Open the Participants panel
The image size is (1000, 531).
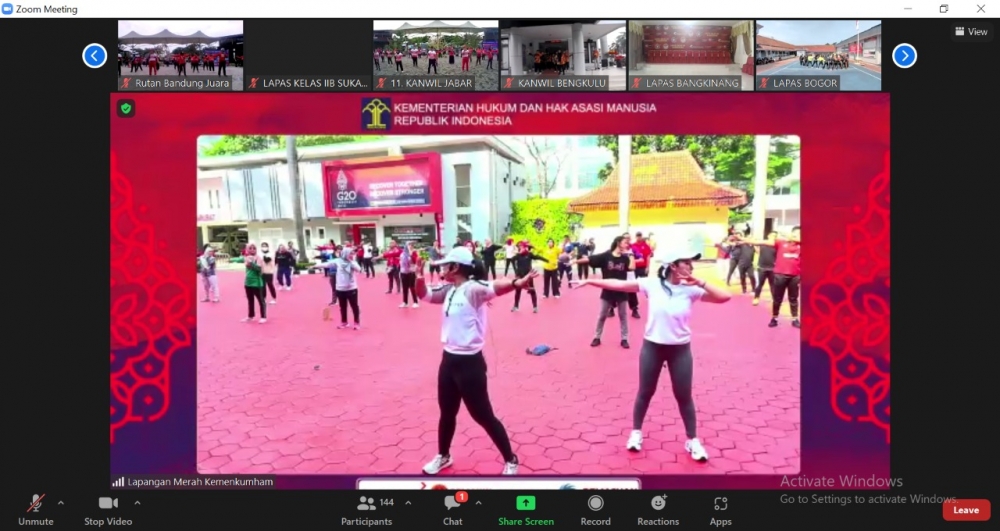tap(366, 510)
